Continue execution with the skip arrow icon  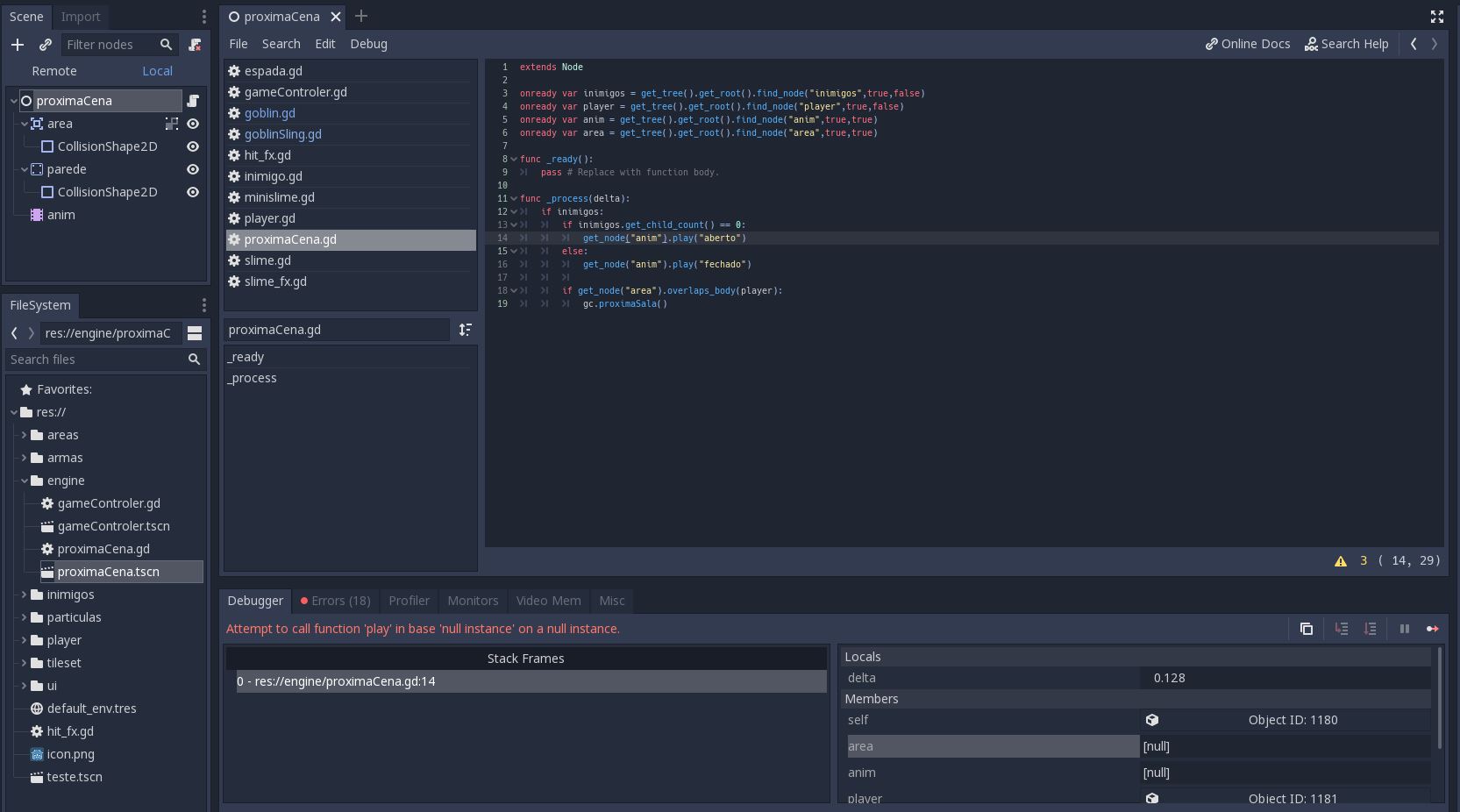(x=1433, y=629)
